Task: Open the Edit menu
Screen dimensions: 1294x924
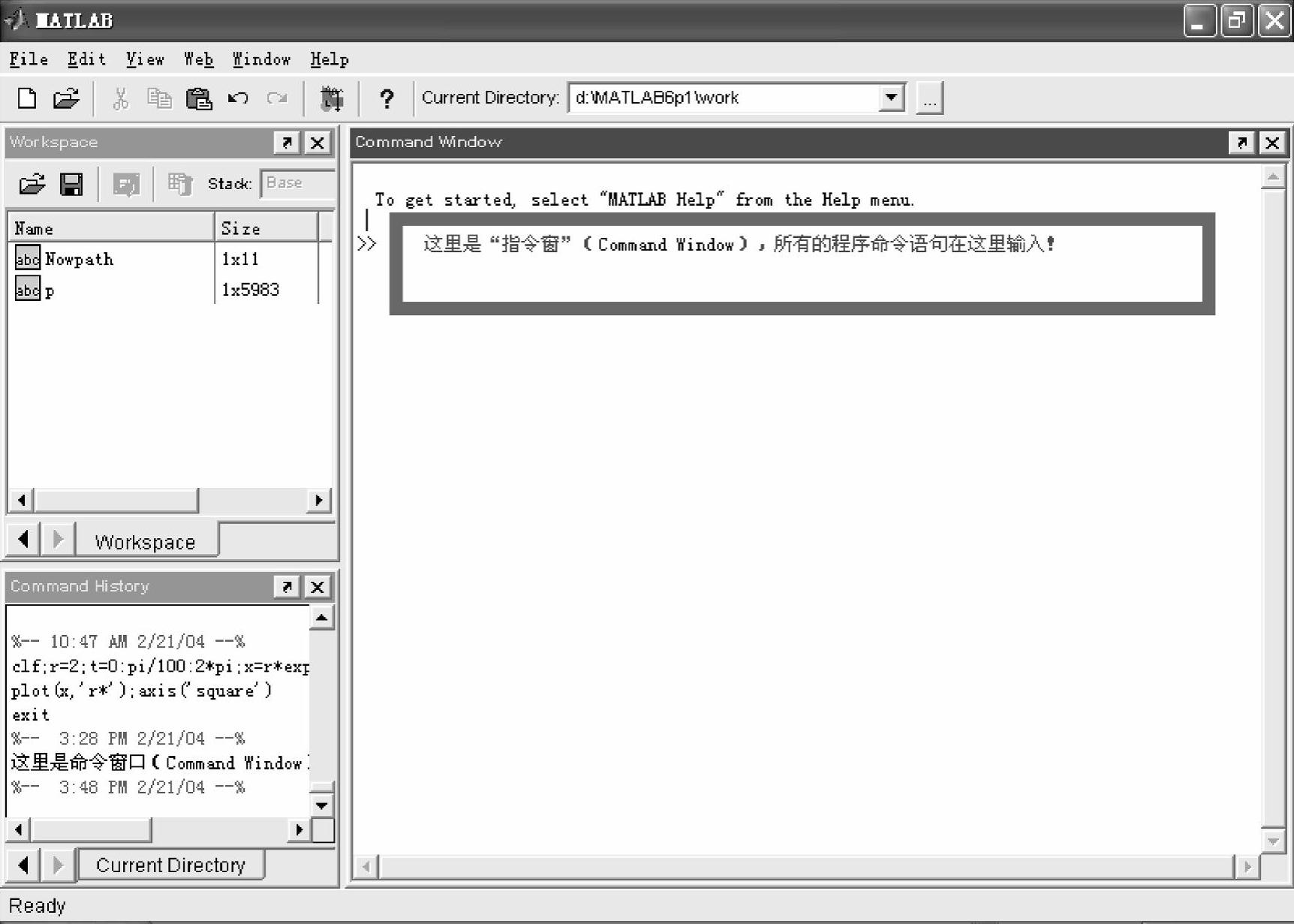Action: 86,59
